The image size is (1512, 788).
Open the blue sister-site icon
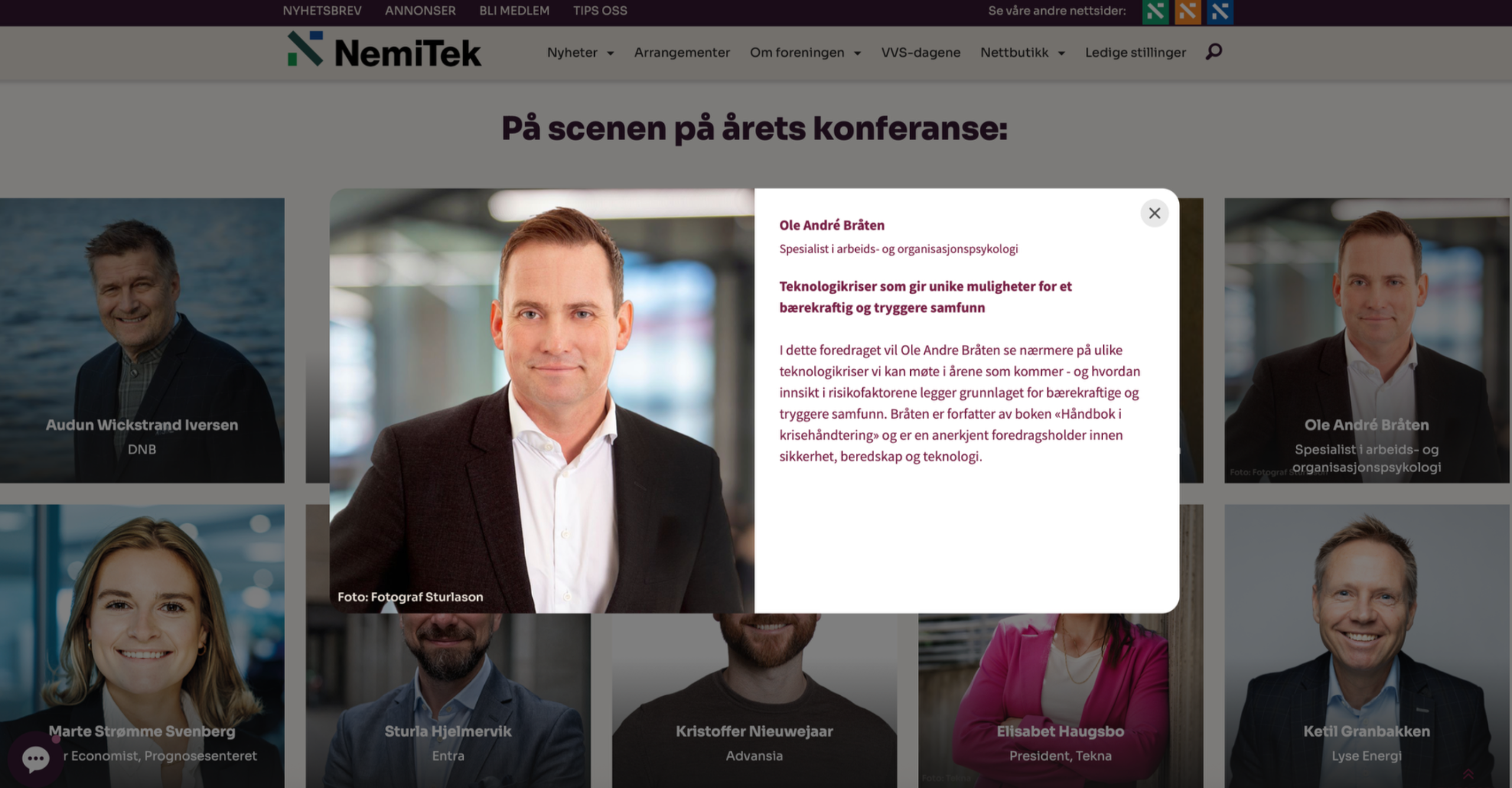pos(1220,11)
